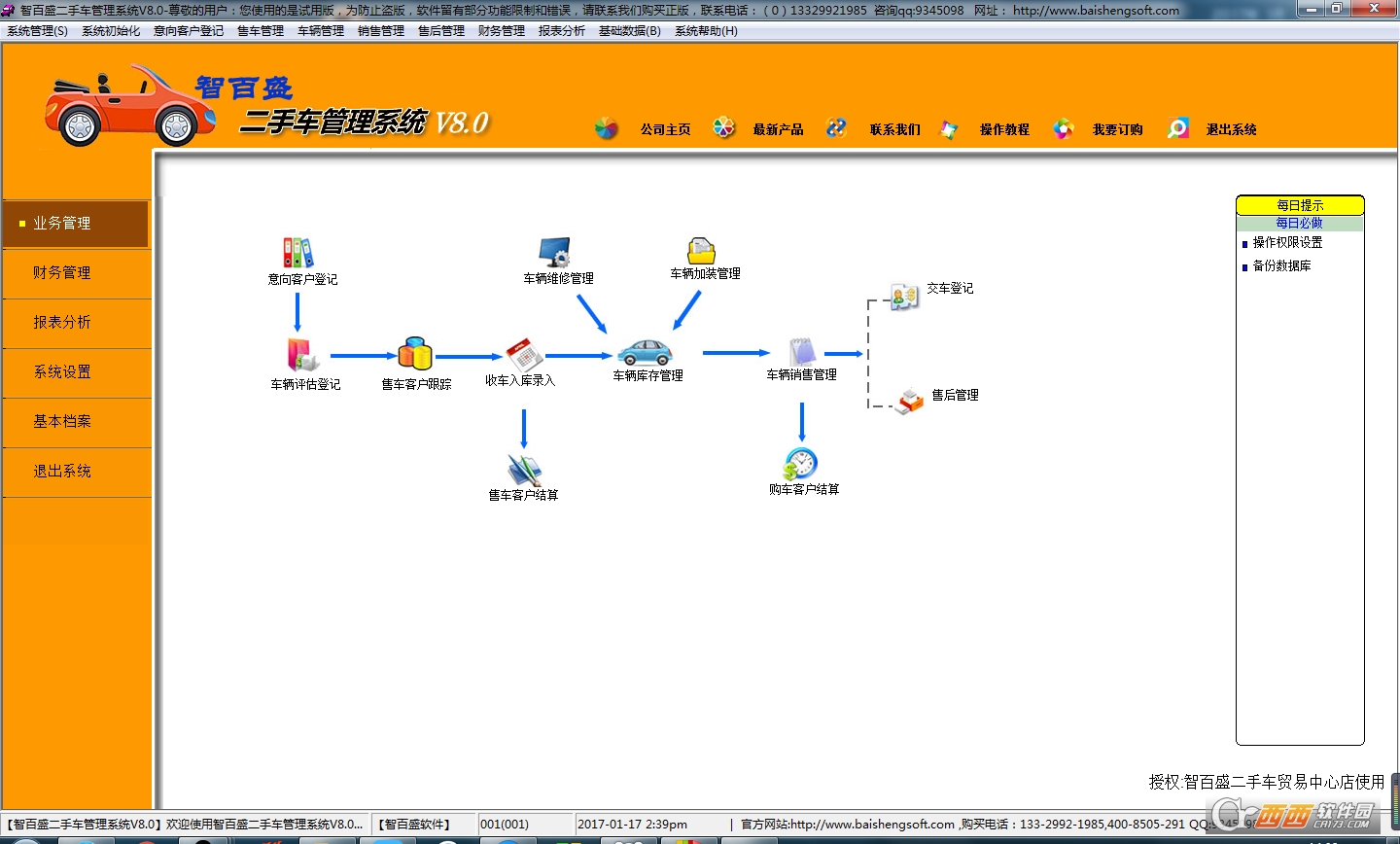
Task: Open the 车辆销售管理 notepad icon
Action: [x=802, y=351]
